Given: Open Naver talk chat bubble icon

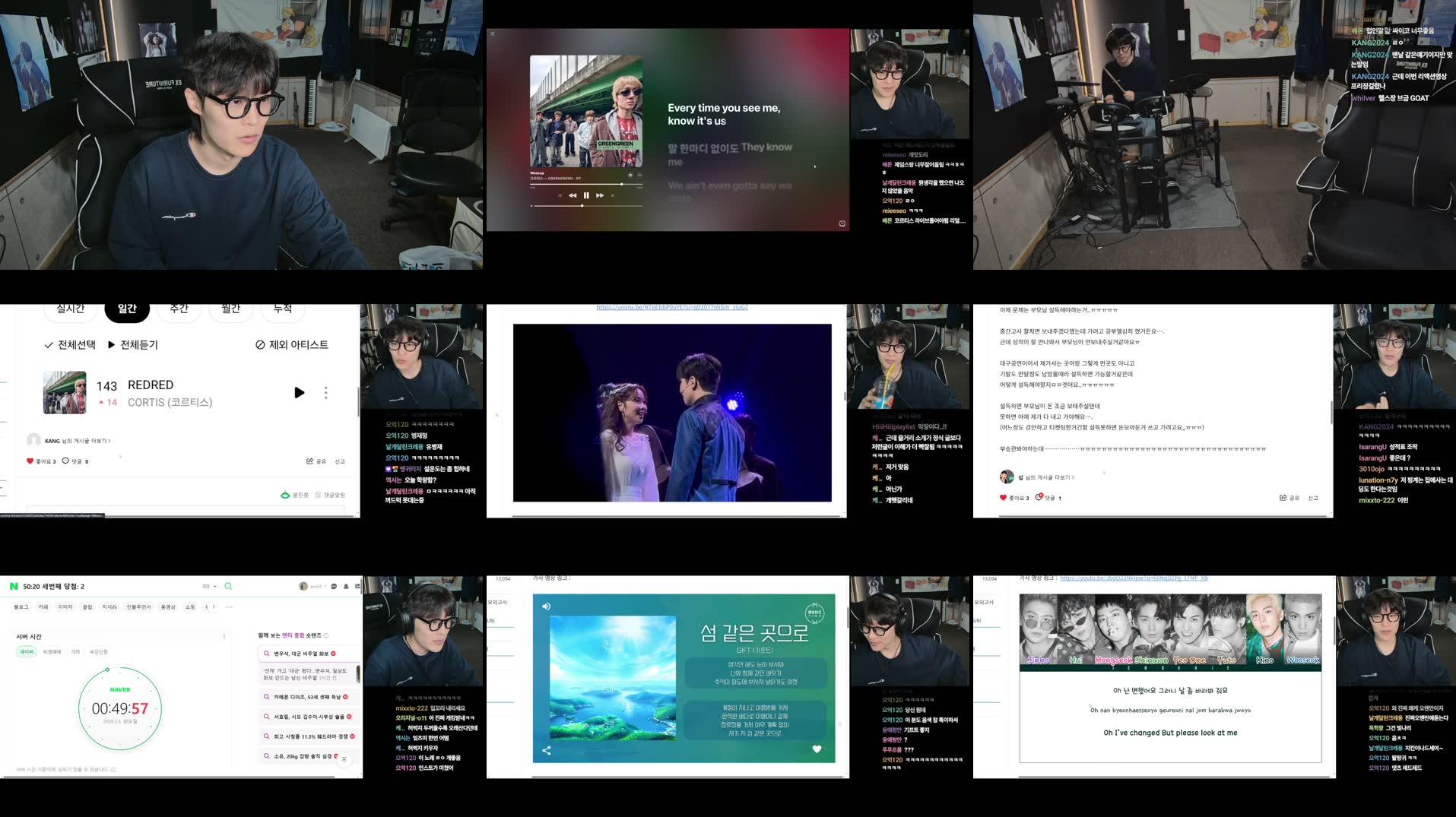Looking at the screenshot, I should (334, 586).
